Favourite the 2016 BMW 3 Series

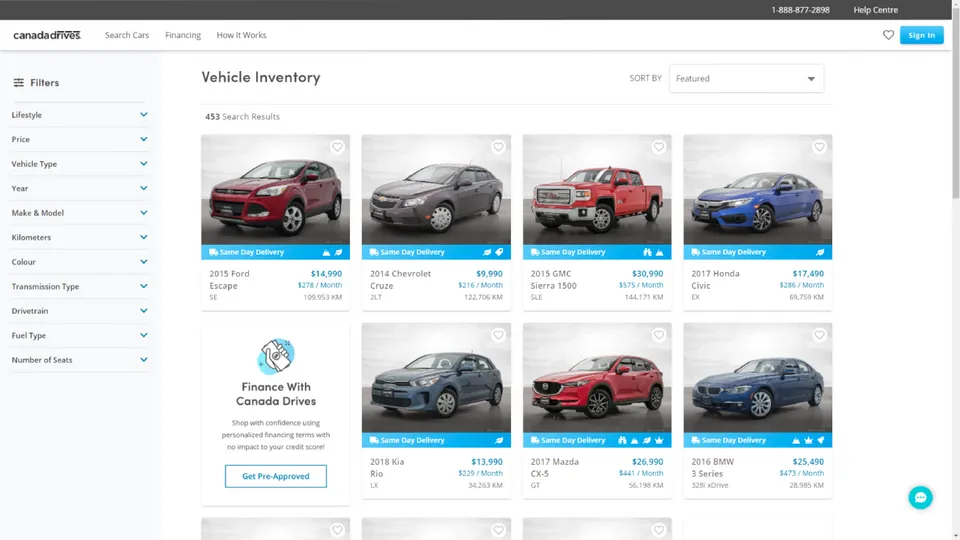[819, 335]
